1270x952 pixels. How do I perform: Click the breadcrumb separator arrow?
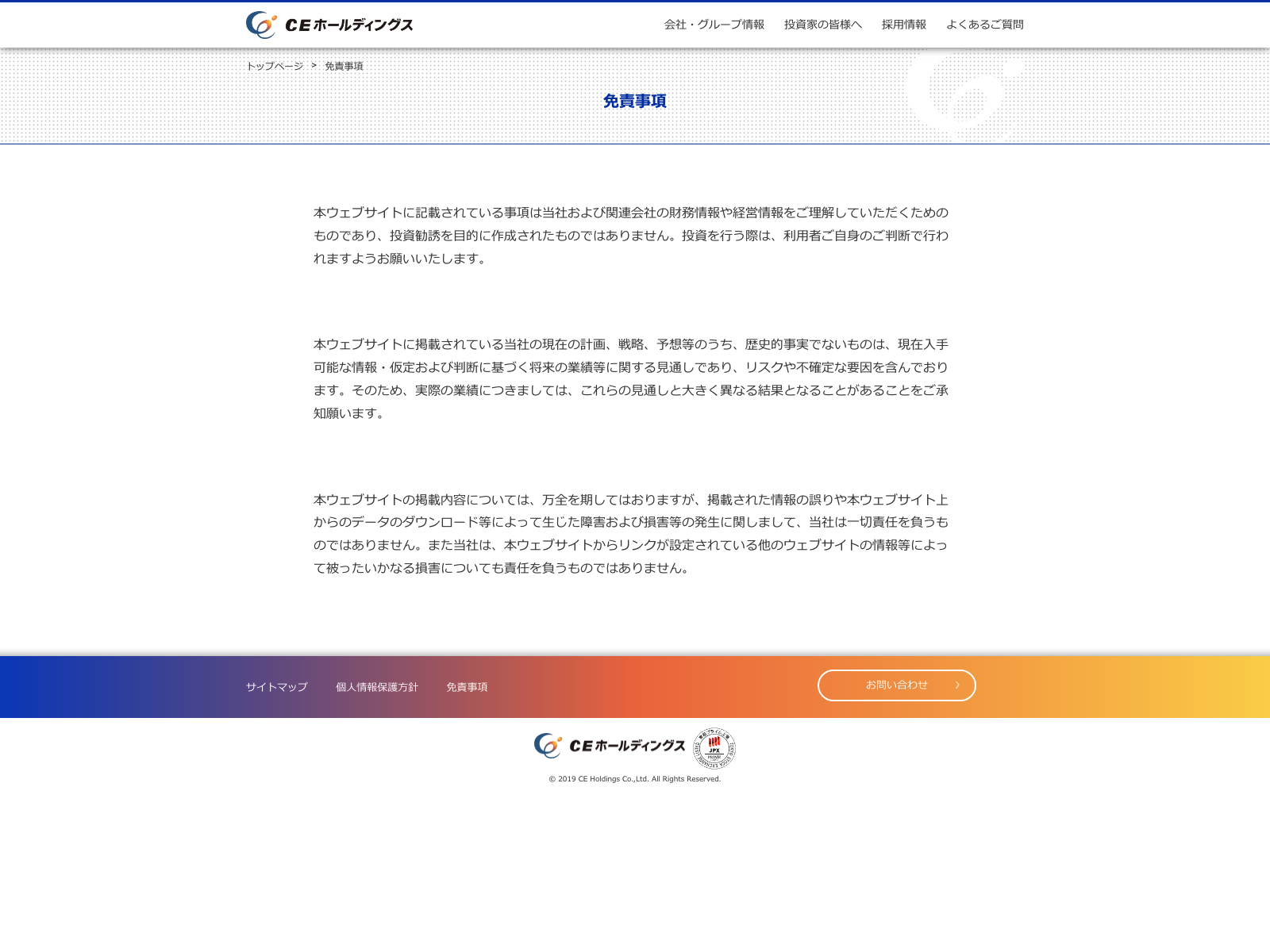click(x=314, y=65)
